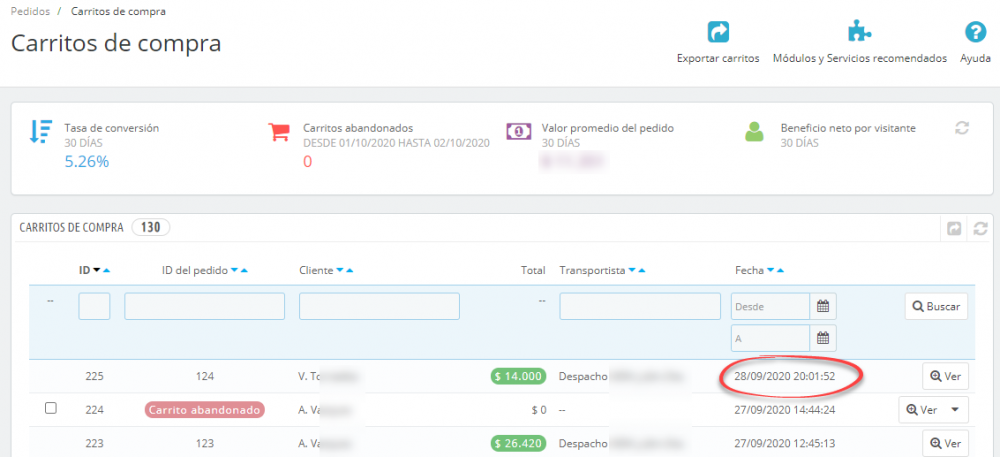
Task: Open calendar picker for Desde date
Action: point(823,307)
